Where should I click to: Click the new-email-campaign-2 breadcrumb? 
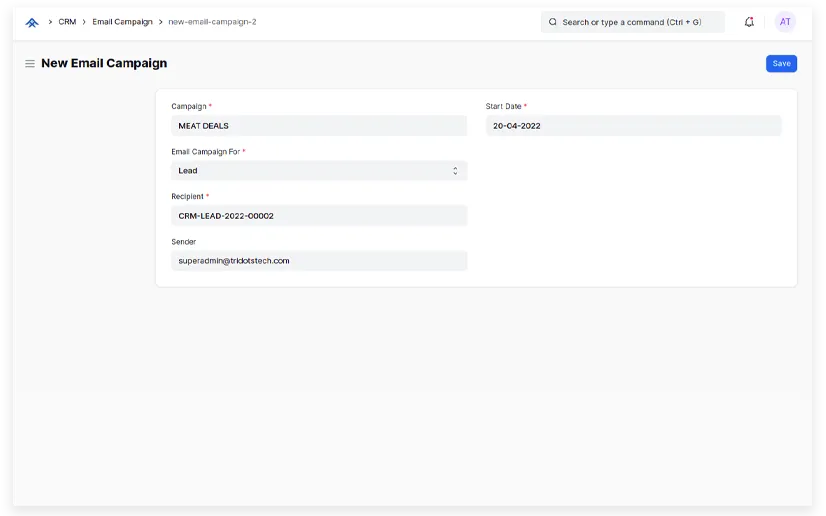212,22
